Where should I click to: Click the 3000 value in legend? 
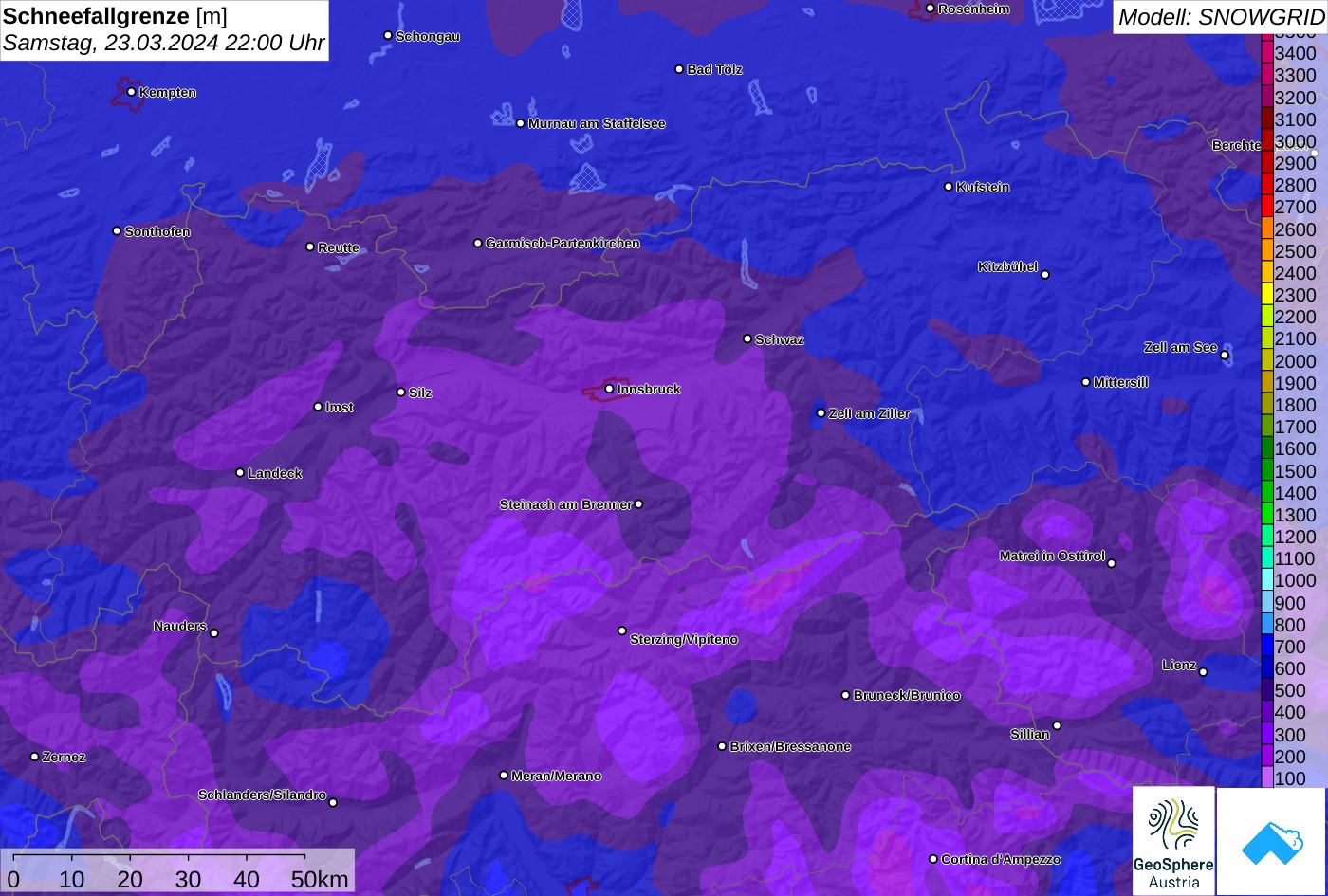(x=1296, y=141)
